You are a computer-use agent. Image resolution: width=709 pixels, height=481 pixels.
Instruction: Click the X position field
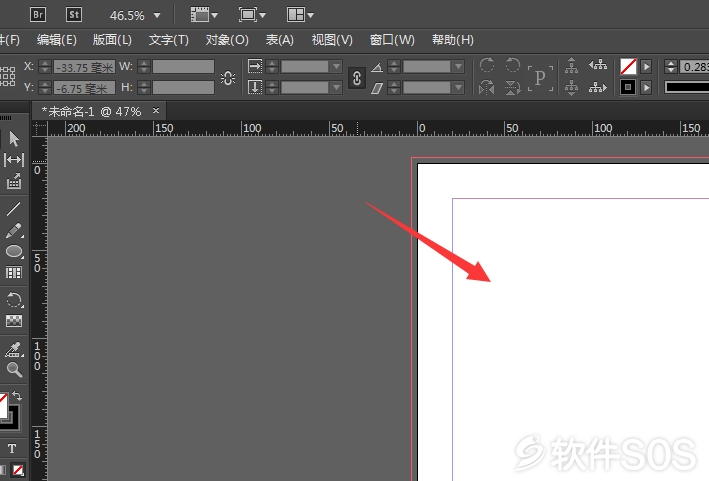pos(84,67)
